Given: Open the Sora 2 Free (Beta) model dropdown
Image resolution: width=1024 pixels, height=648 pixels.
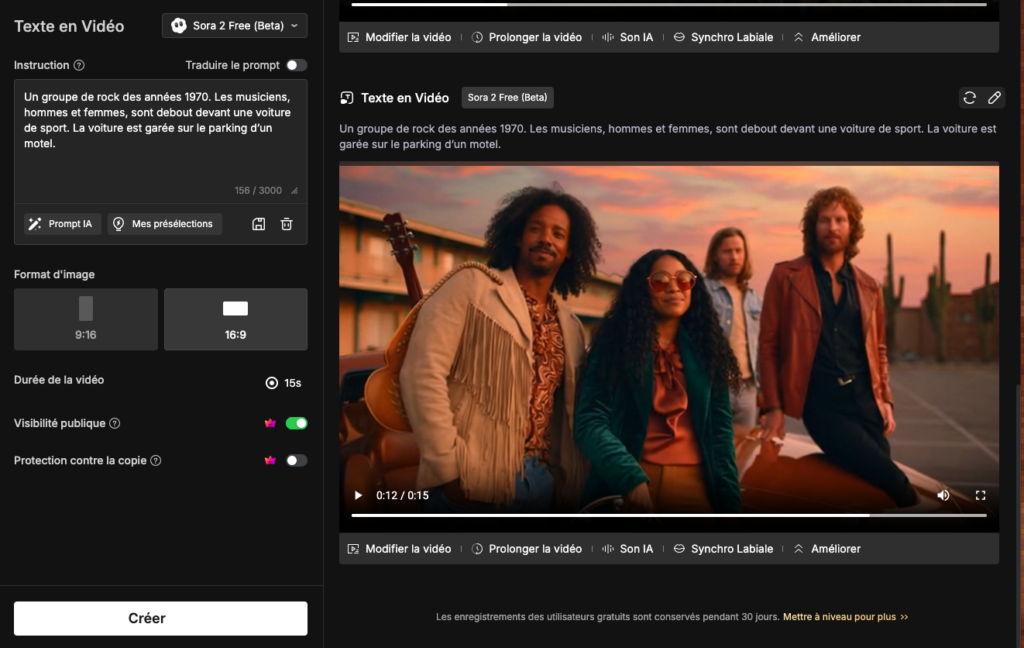Looking at the screenshot, I should pyautogui.click(x=235, y=26).
